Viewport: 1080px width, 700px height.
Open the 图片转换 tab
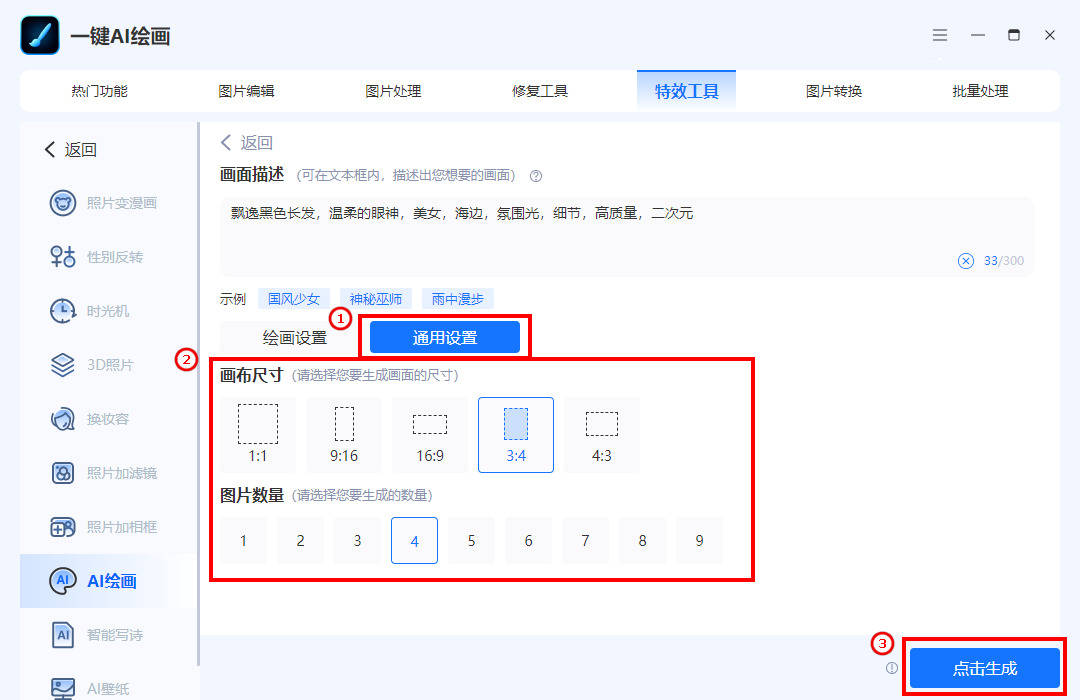pos(833,91)
